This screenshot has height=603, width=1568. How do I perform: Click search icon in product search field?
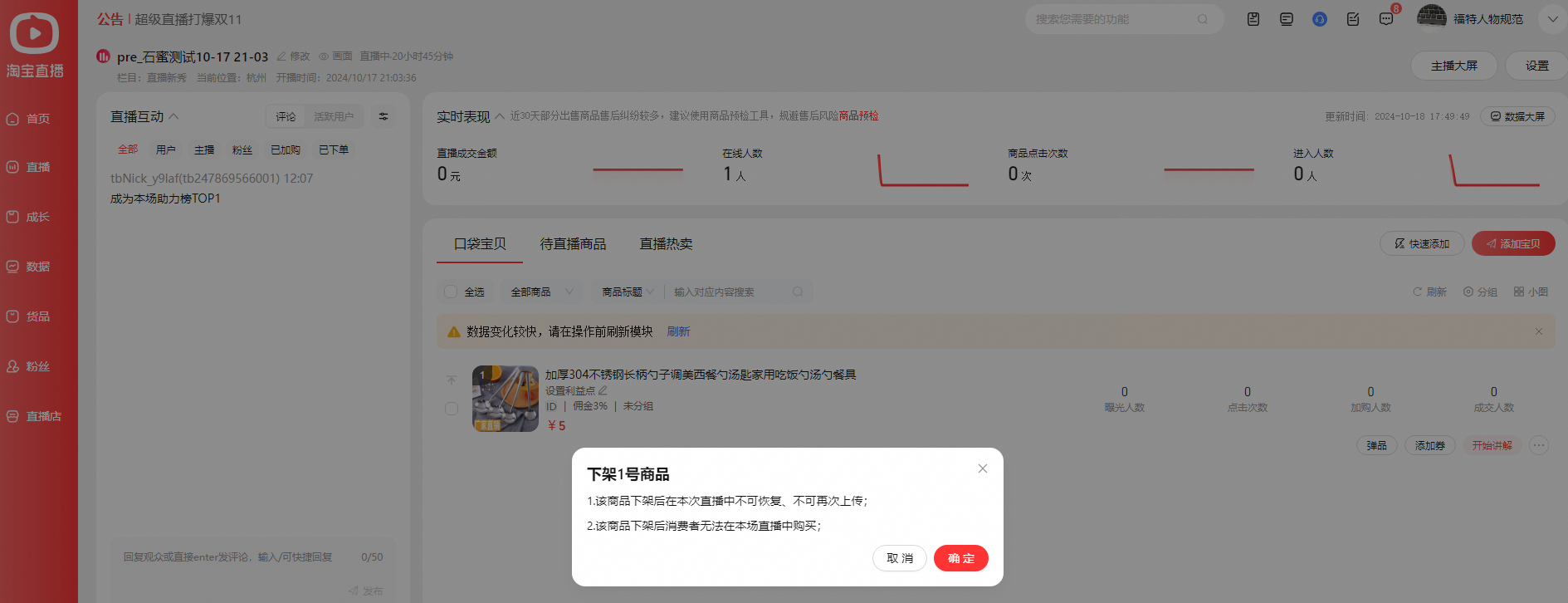[x=798, y=292]
